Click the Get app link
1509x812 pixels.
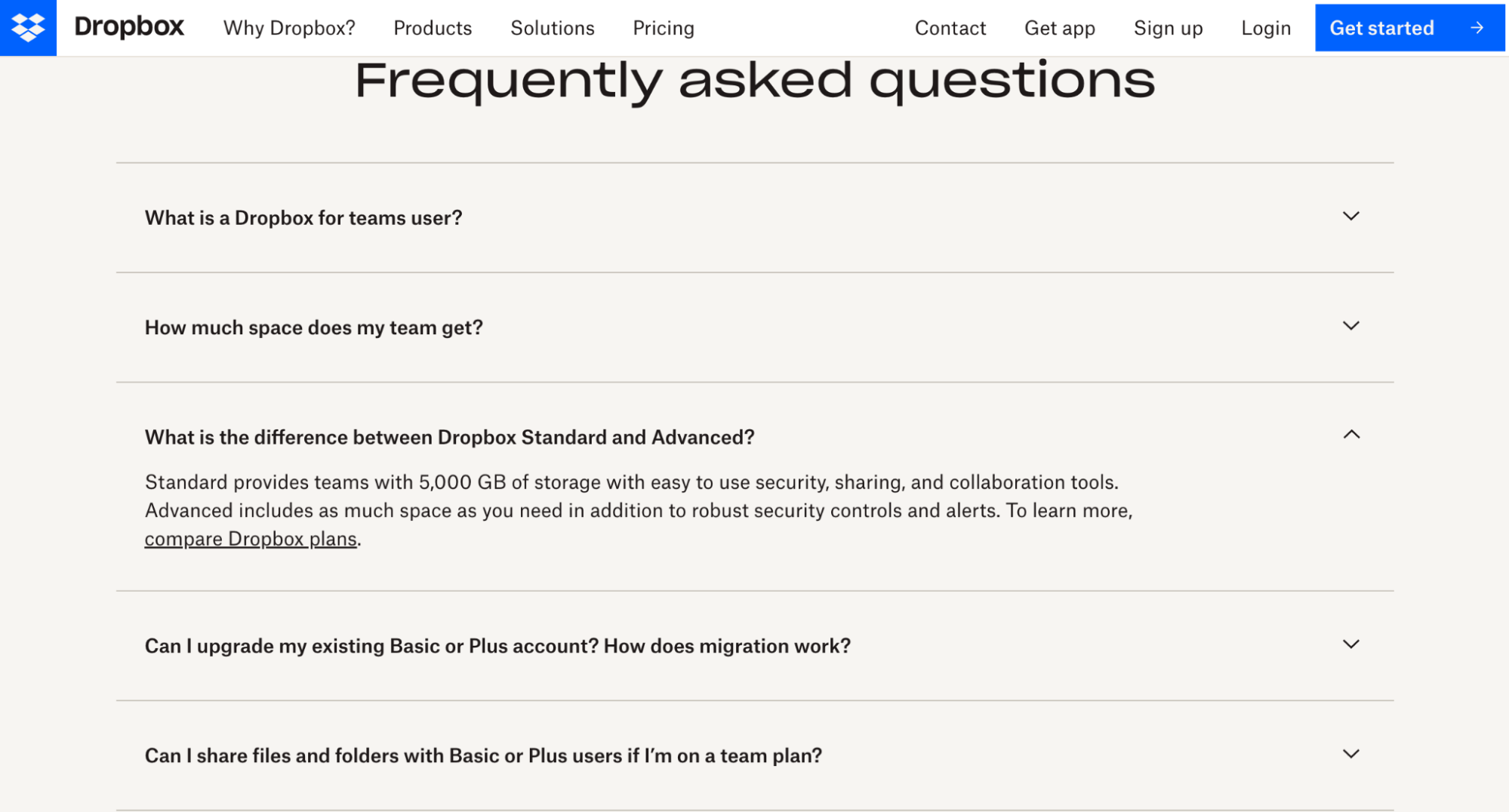[x=1059, y=28]
